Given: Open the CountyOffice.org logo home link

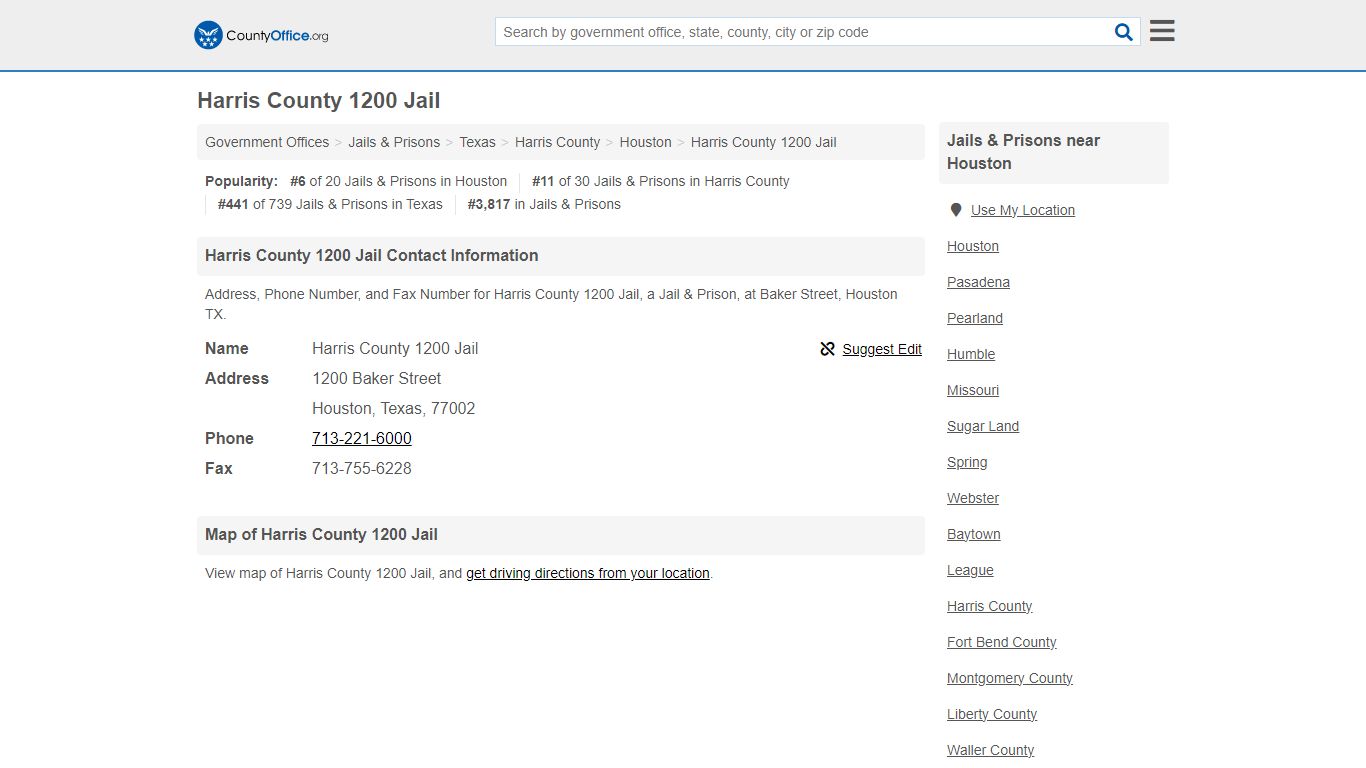Looking at the screenshot, I should [x=261, y=35].
